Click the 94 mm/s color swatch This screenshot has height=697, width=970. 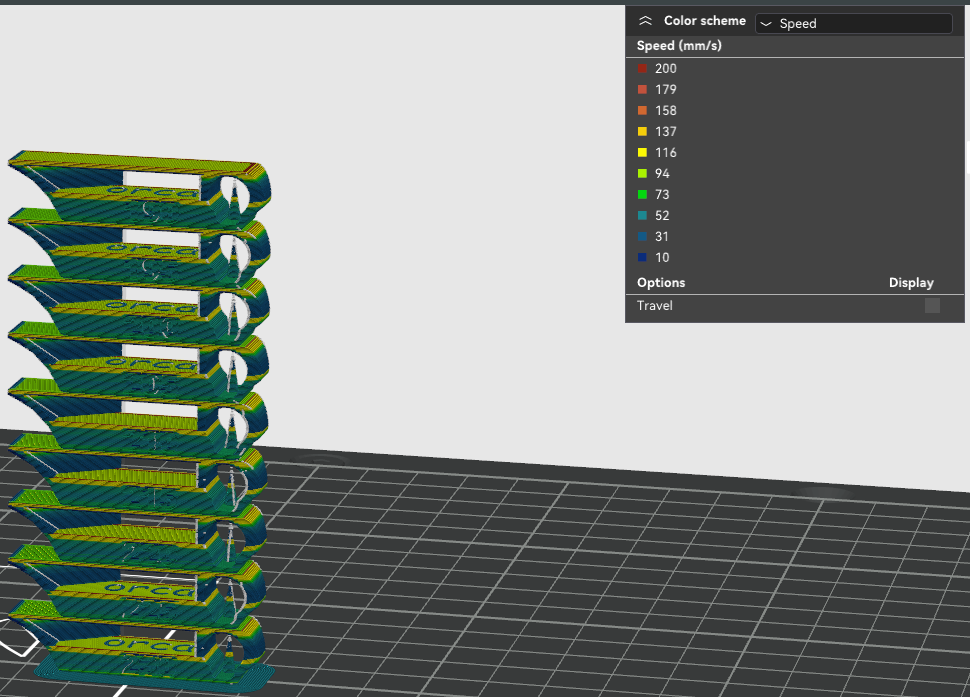coord(642,174)
